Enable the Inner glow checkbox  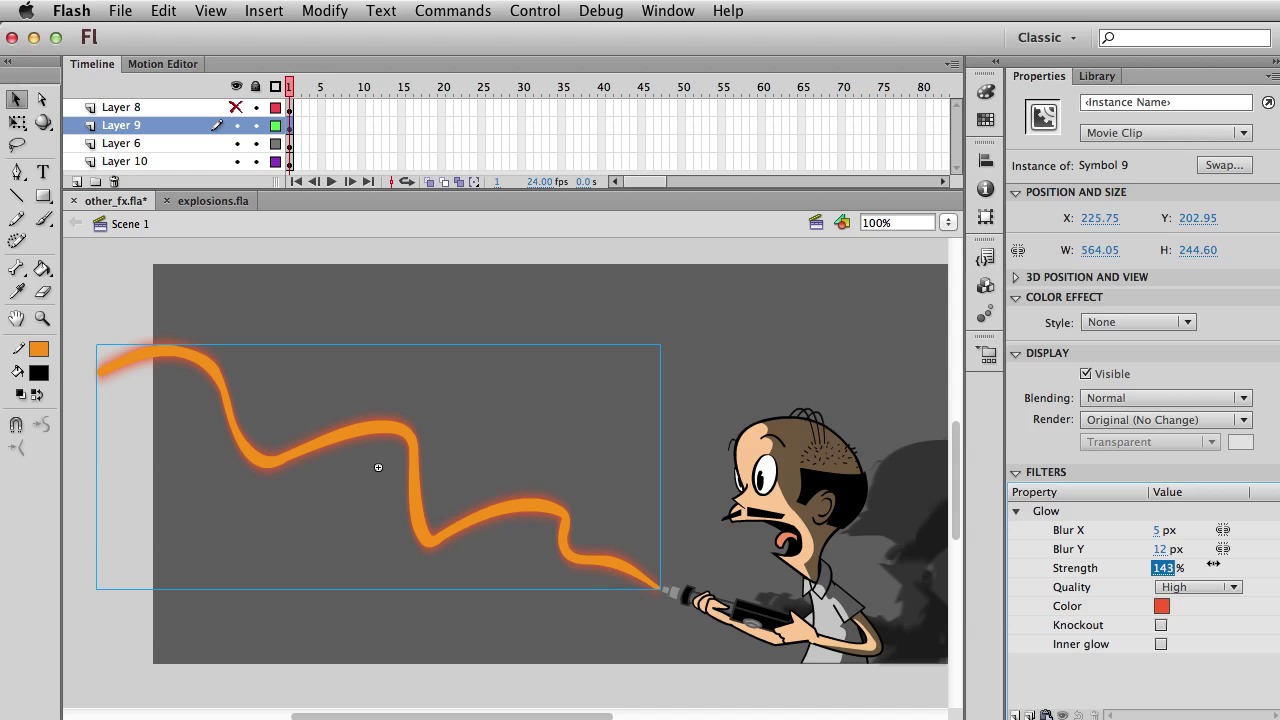[x=1161, y=644]
